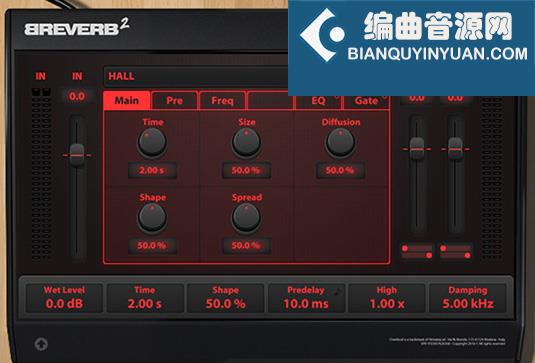Image resolution: width=535 pixels, height=363 pixels.
Task: Click the IN level fader handle
Action: pyautogui.click(x=77, y=155)
